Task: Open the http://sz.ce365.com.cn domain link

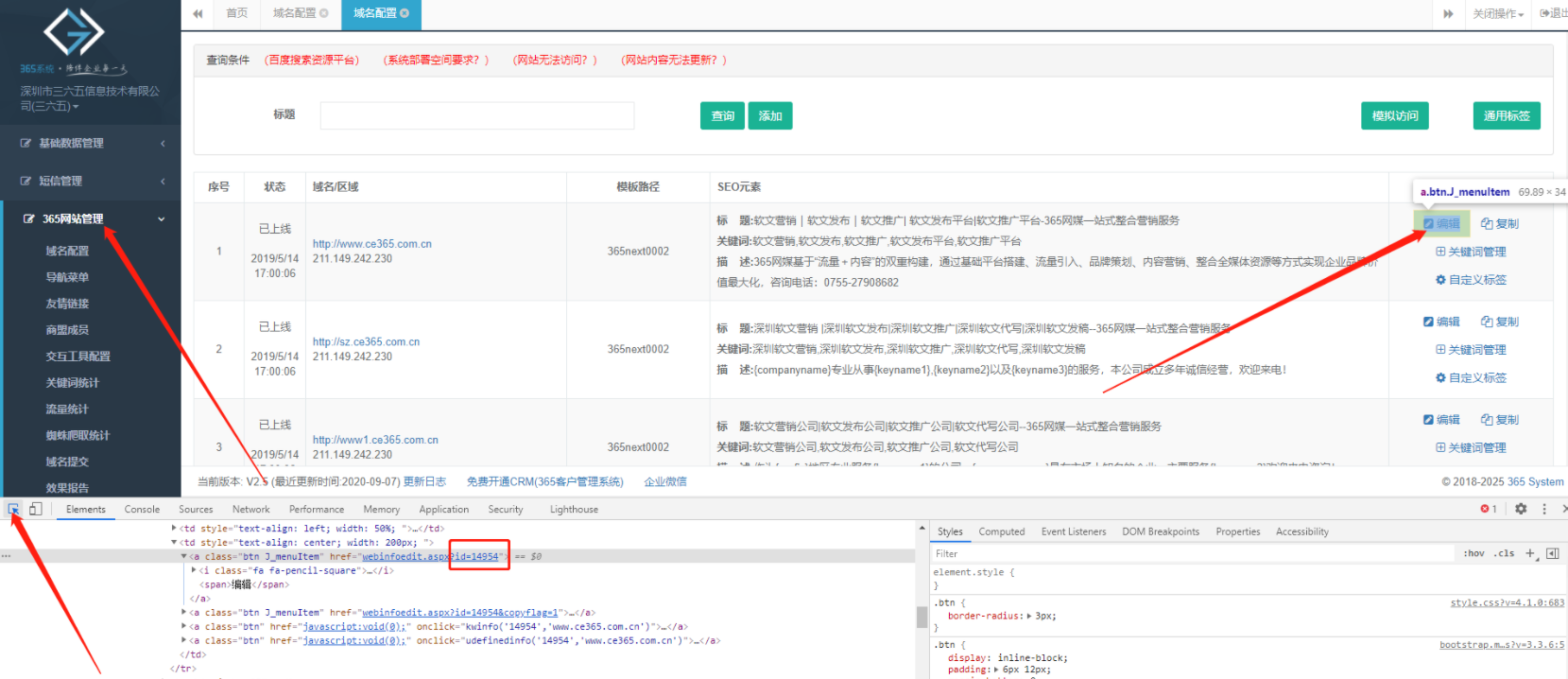Action: [x=366, y=341]
